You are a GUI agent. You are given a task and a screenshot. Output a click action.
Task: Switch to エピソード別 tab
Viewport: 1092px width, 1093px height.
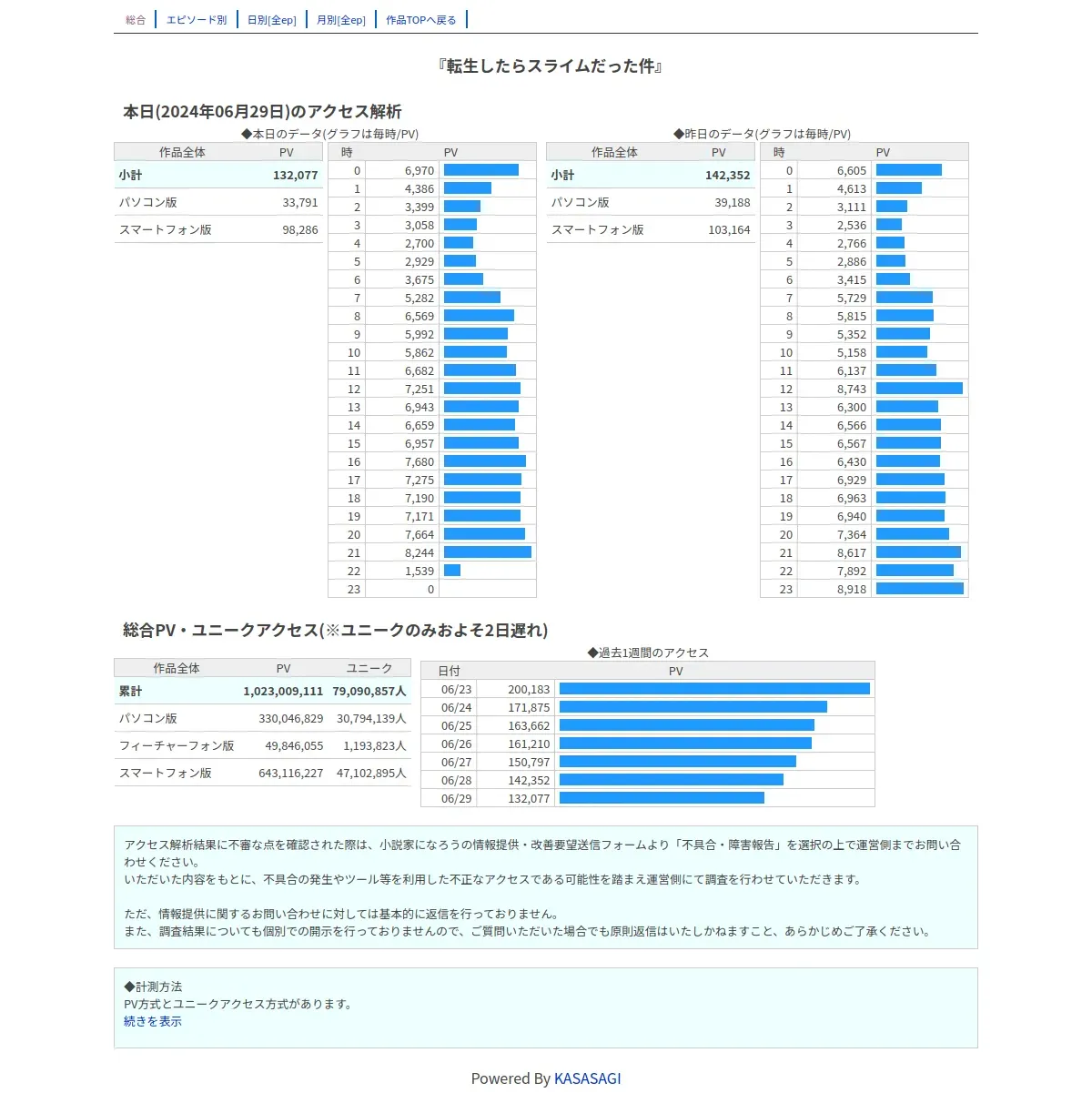[197, 20]
